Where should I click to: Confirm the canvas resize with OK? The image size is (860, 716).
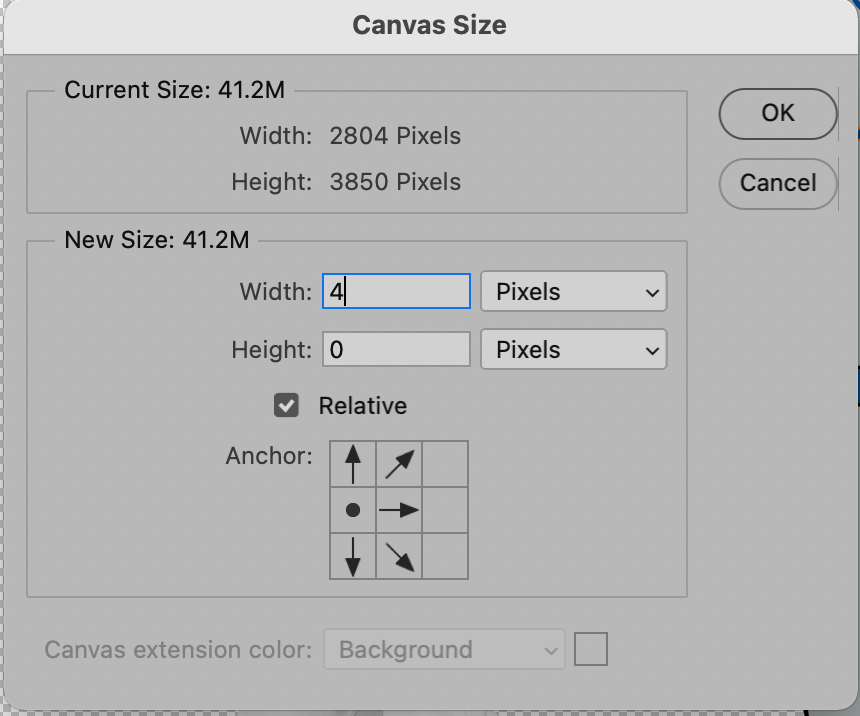(x=777, y=113)
